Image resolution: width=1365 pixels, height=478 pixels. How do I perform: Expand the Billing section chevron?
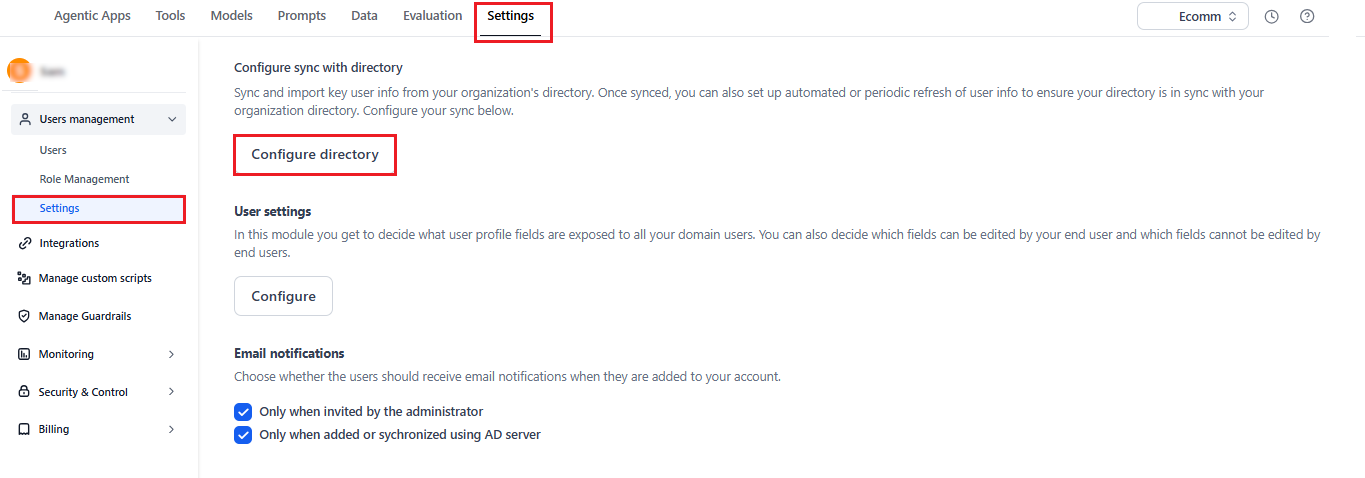point(172,429)
